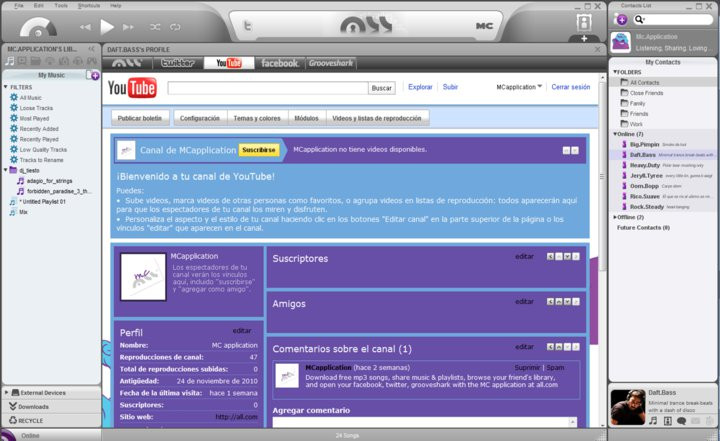Collapse the Online (7) contacts group
This screenshot has width=720, height=441.
point(615,134)
